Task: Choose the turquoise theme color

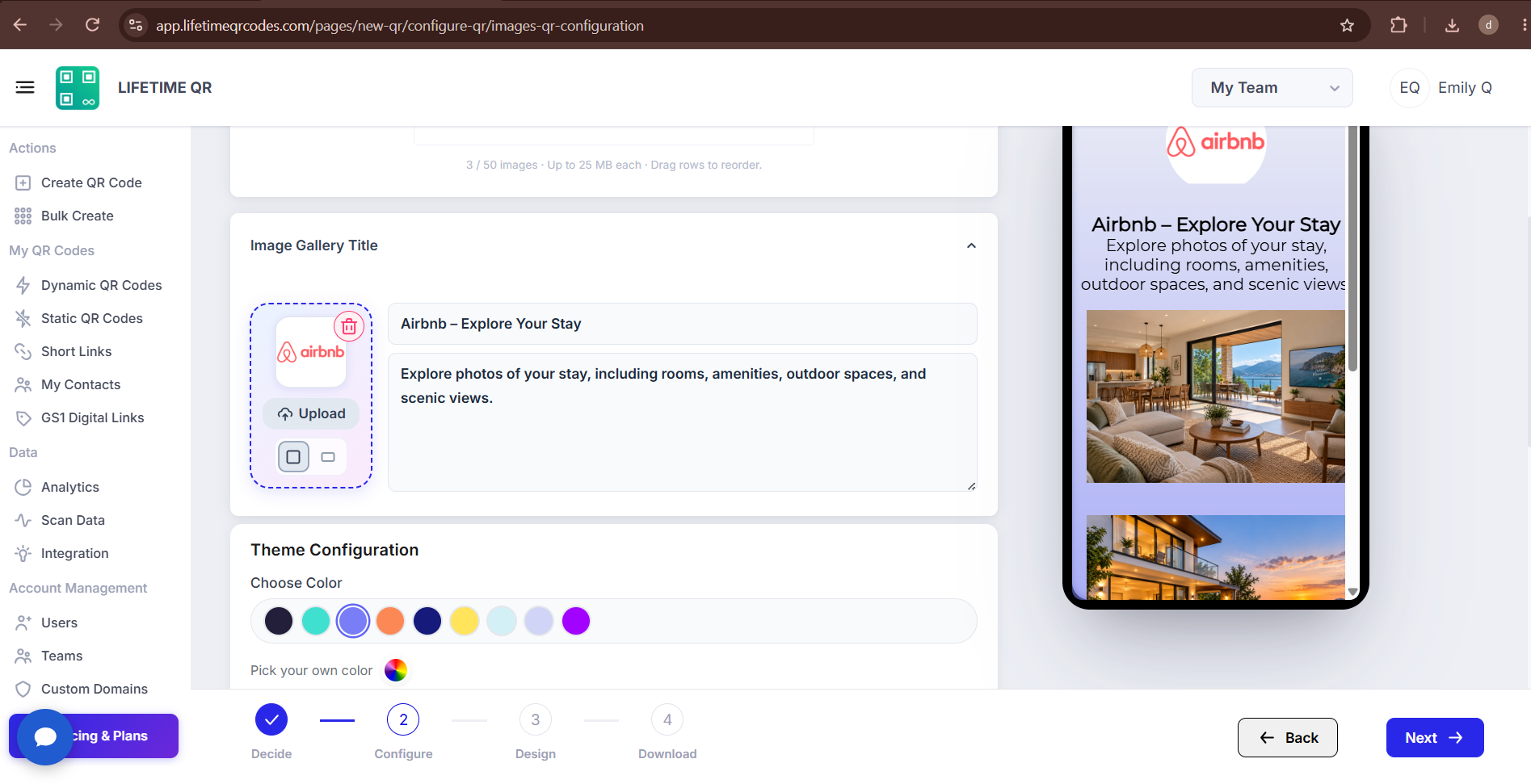Action: [316, 621]
